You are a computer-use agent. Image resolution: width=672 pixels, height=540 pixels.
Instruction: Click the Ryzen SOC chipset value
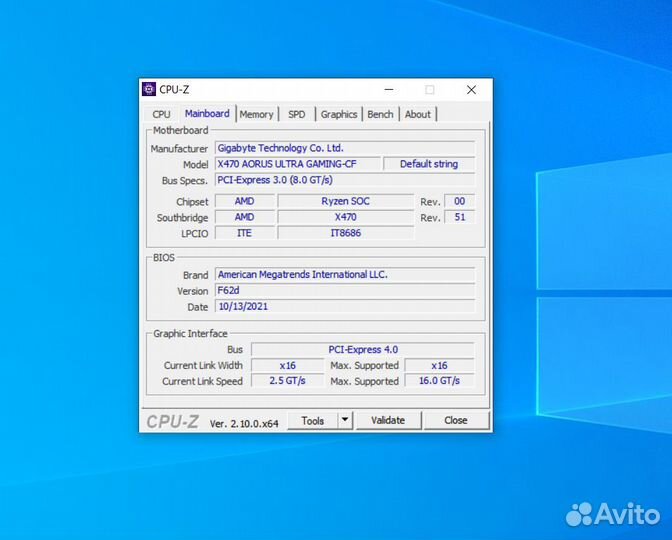345,201
